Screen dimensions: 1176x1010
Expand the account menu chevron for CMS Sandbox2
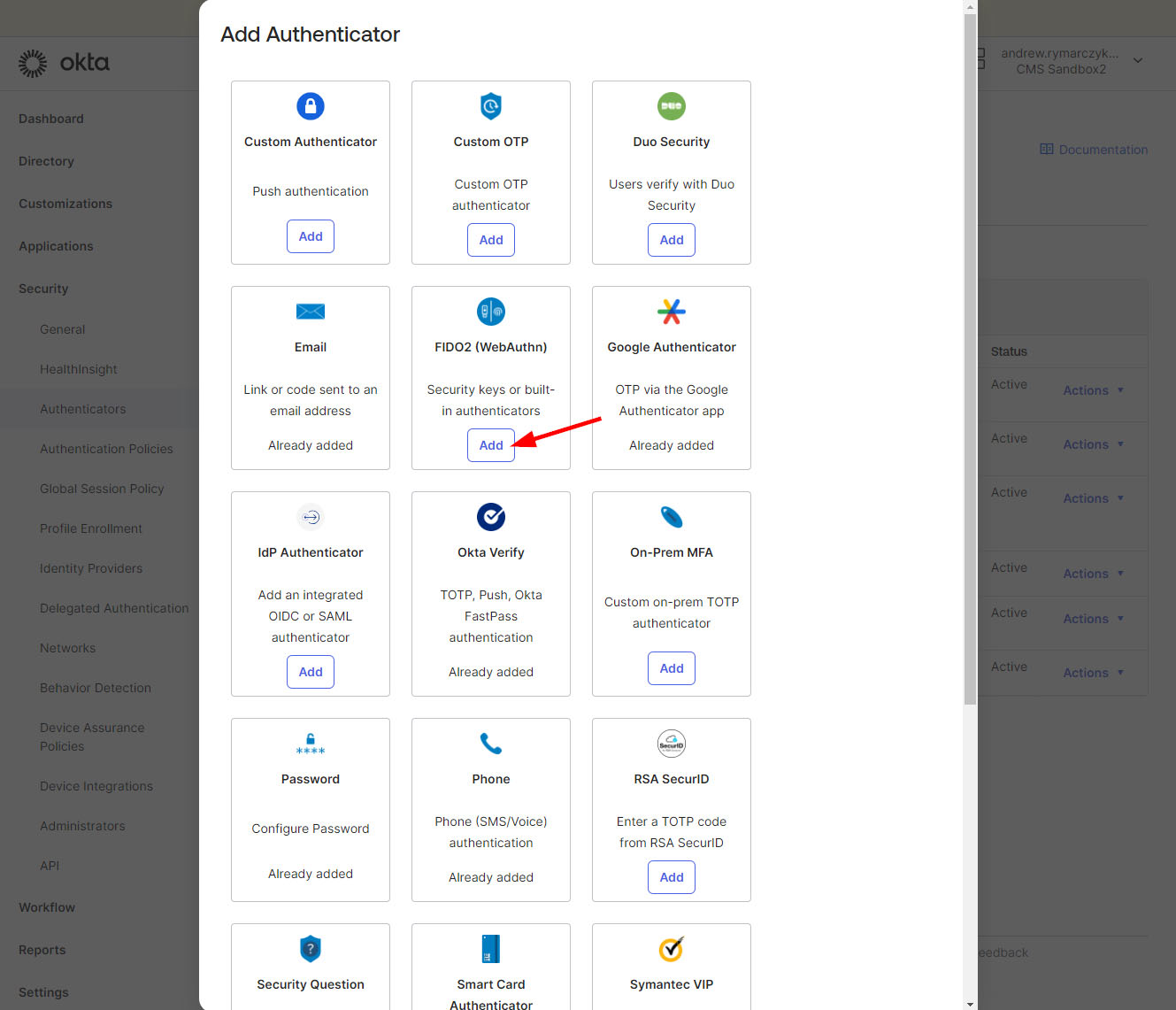[1138, 61]
